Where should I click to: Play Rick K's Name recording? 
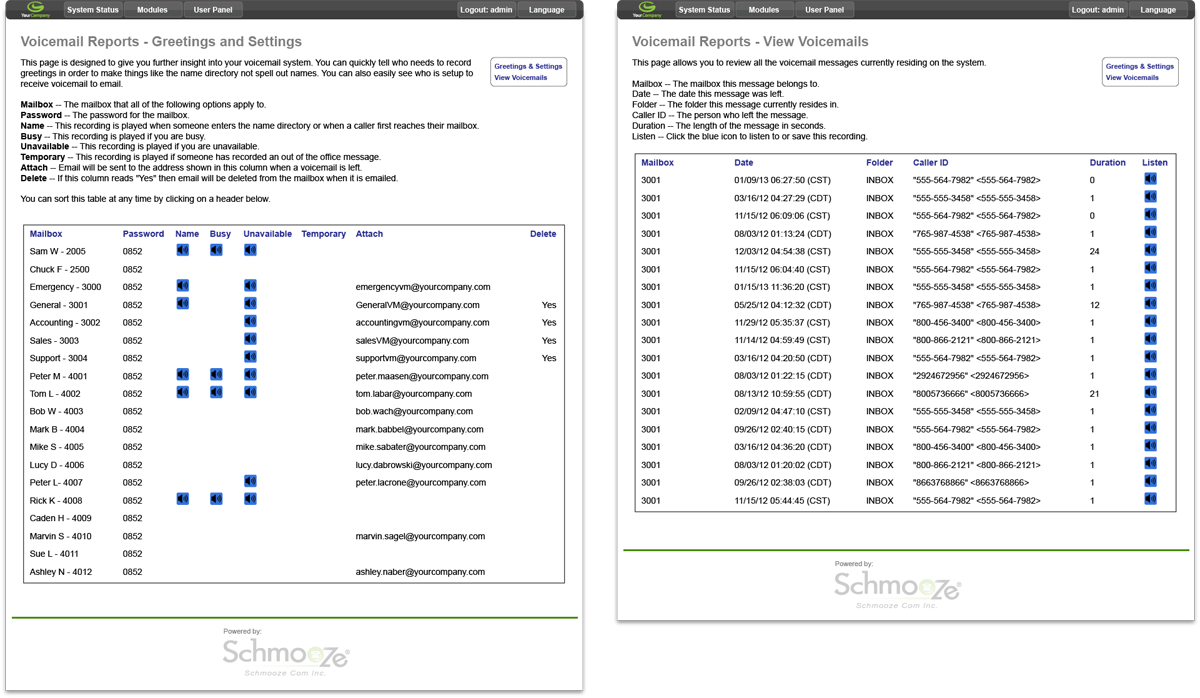click(184, 500)
